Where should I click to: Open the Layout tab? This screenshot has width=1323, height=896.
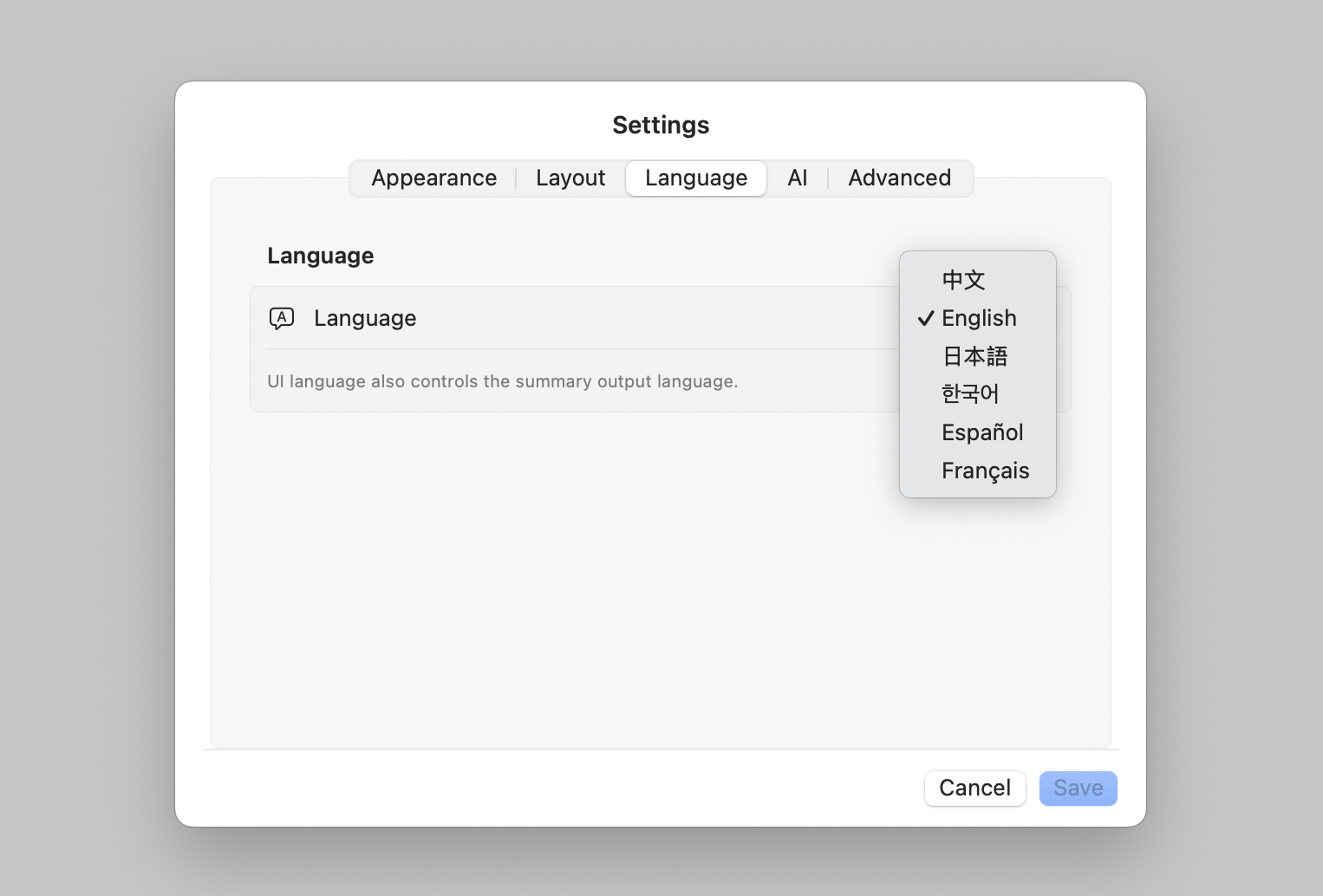570,178
